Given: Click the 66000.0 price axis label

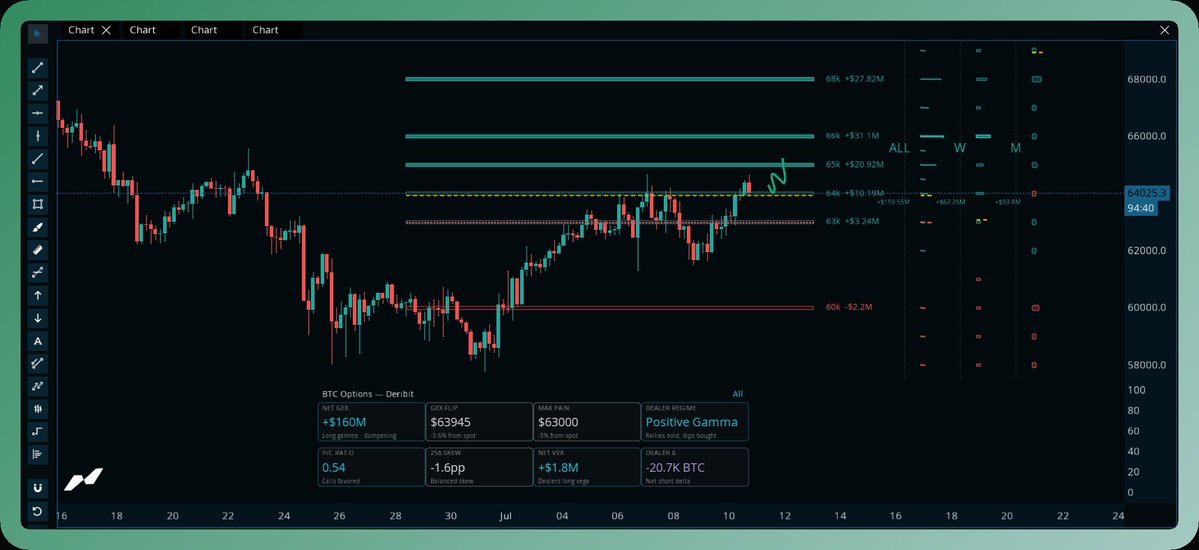Looking at the screenshot, I should pyautogui.click(x=1146, y=136).
